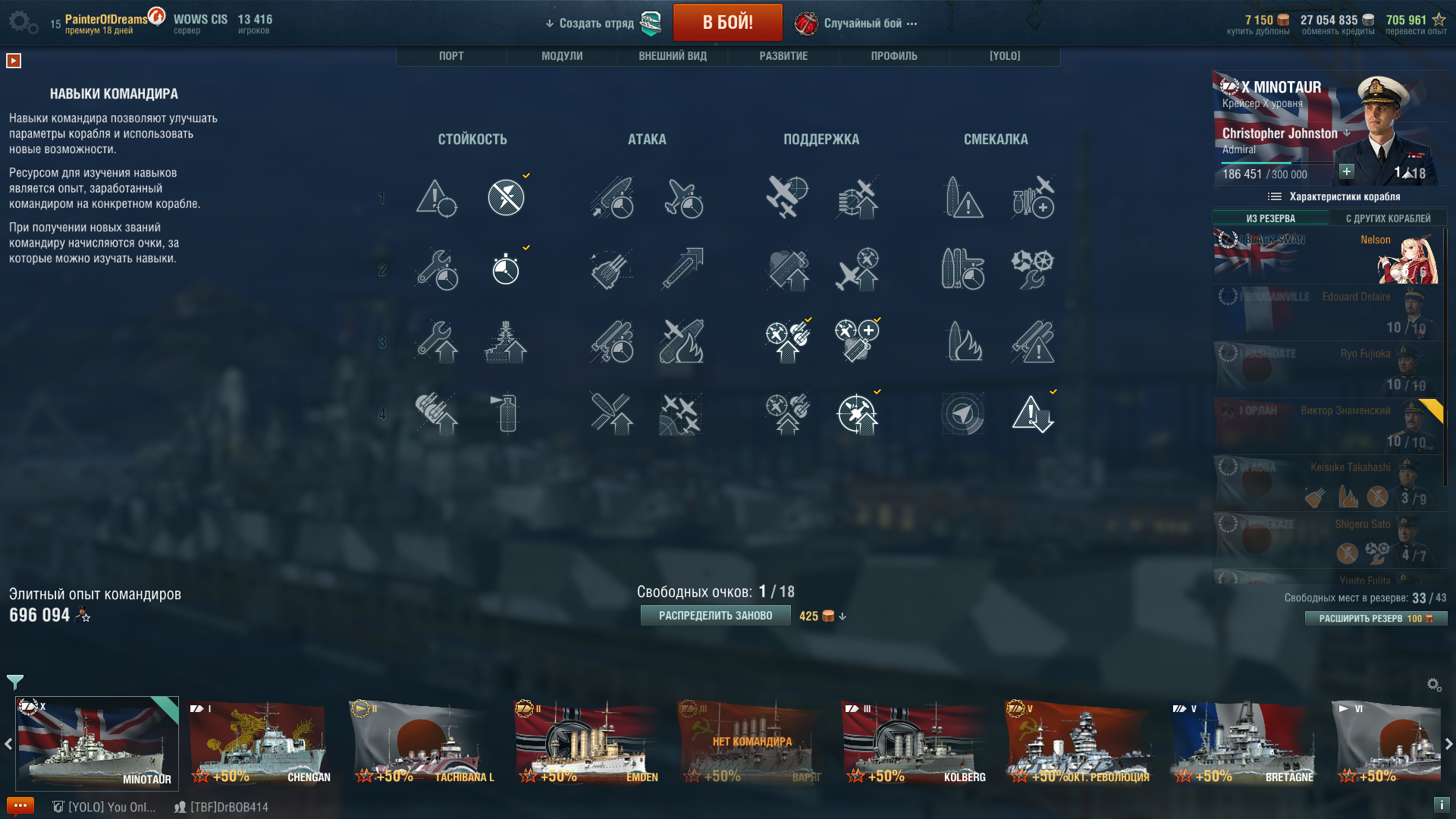Toggle the learned crosshair plane skill in Поддержка row 4
The width and height of the screenshot is (1456, 819).
click(857, 413)
